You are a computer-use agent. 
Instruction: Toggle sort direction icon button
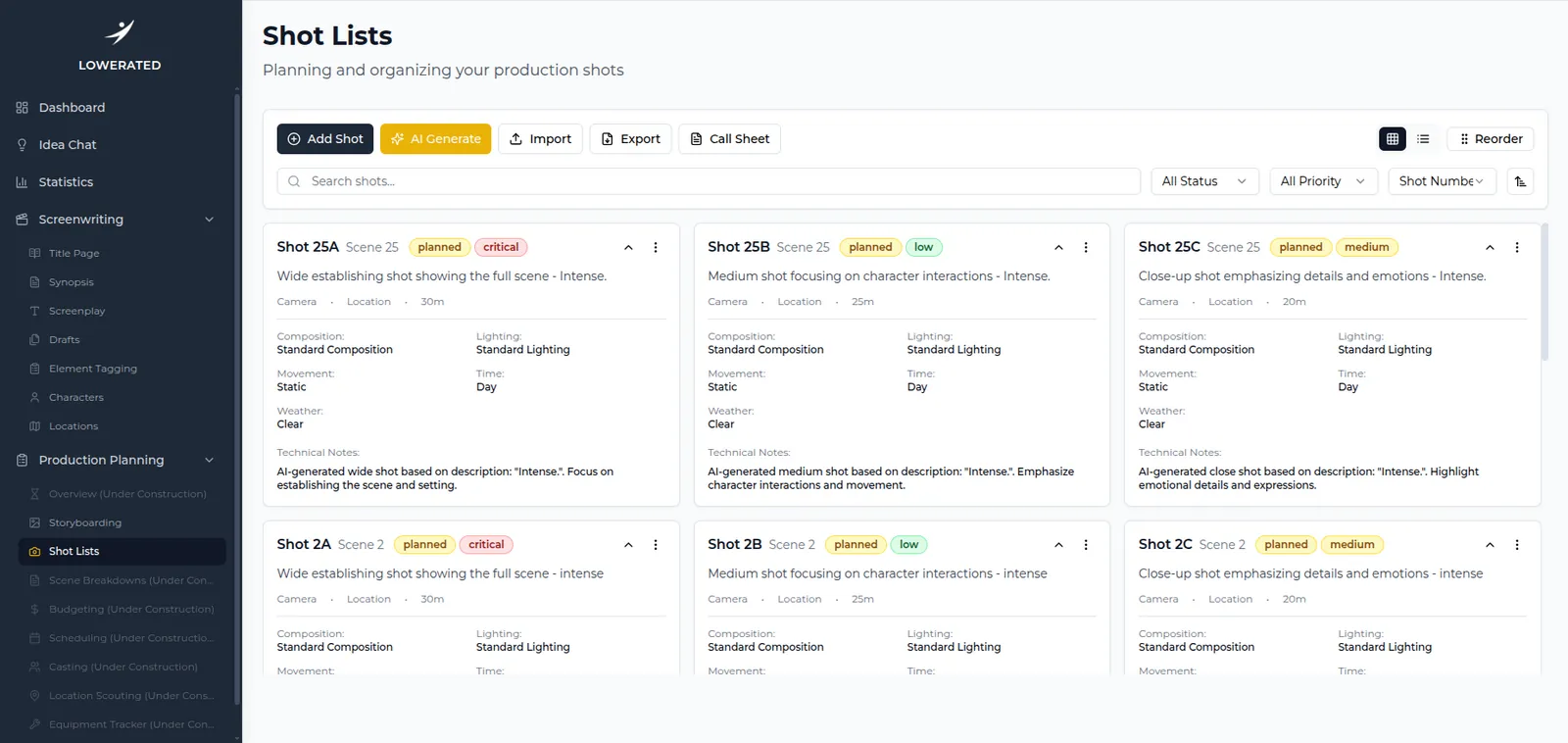coord(1520,181)
